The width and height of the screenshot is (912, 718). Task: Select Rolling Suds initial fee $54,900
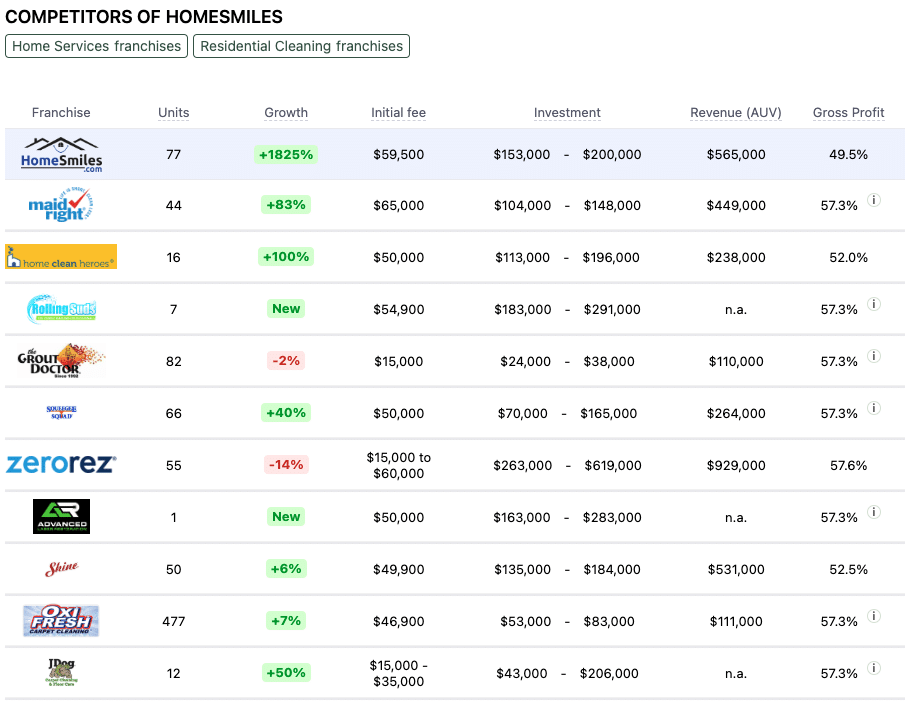[398, 310]
